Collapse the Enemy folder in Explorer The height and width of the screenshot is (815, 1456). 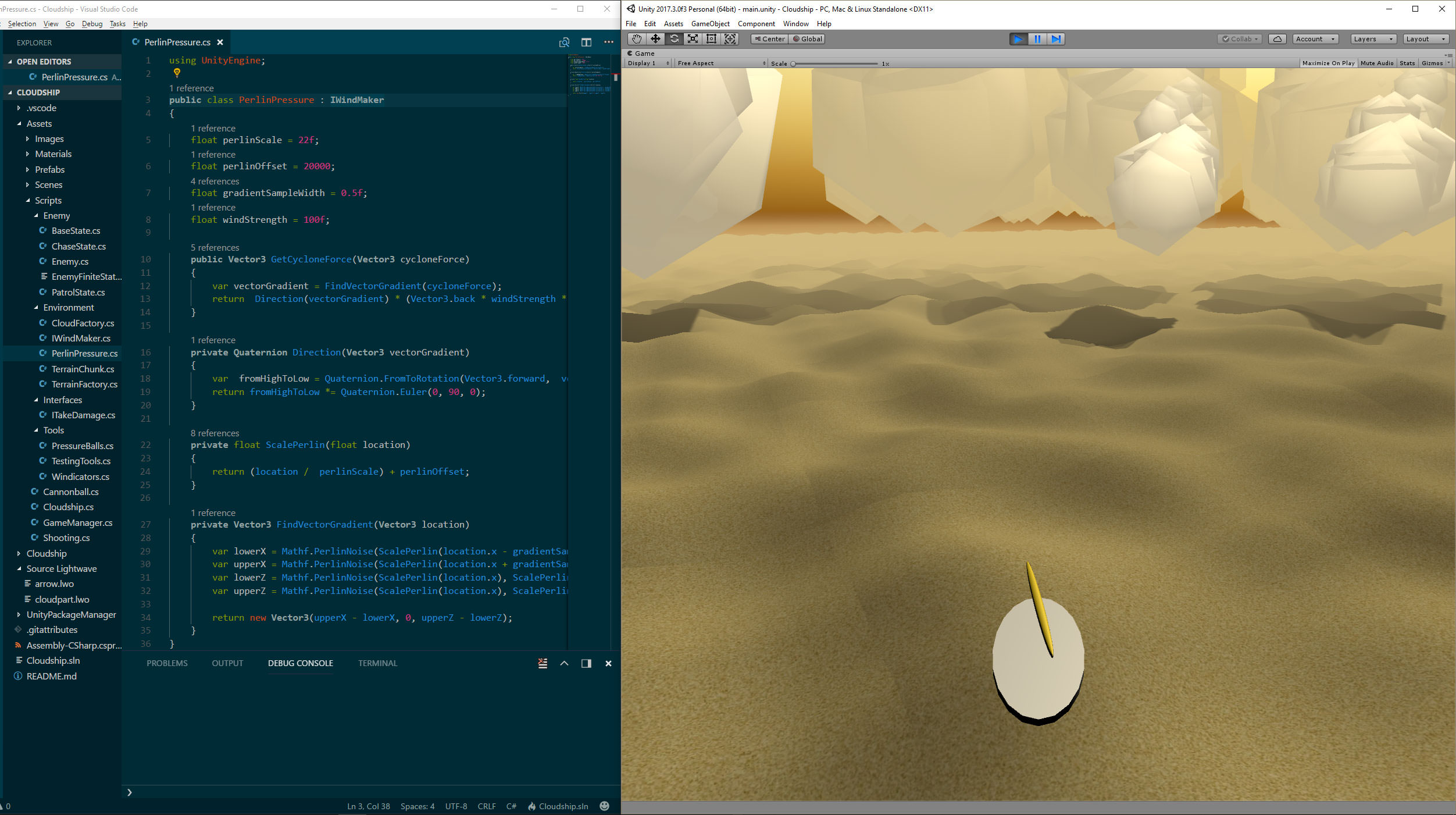(56, 215)
